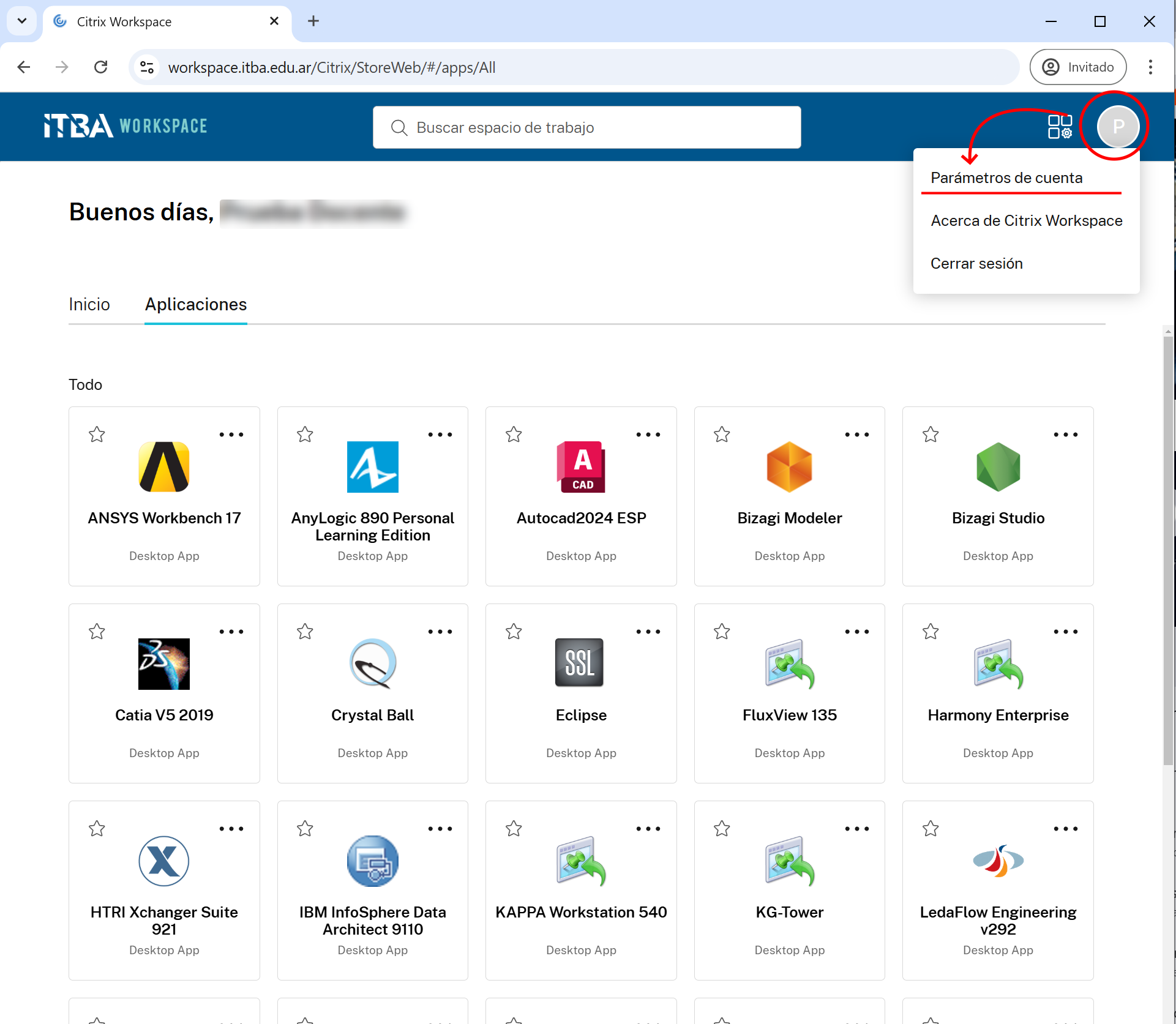Click the activity manager grid icon

(1060, 127)
